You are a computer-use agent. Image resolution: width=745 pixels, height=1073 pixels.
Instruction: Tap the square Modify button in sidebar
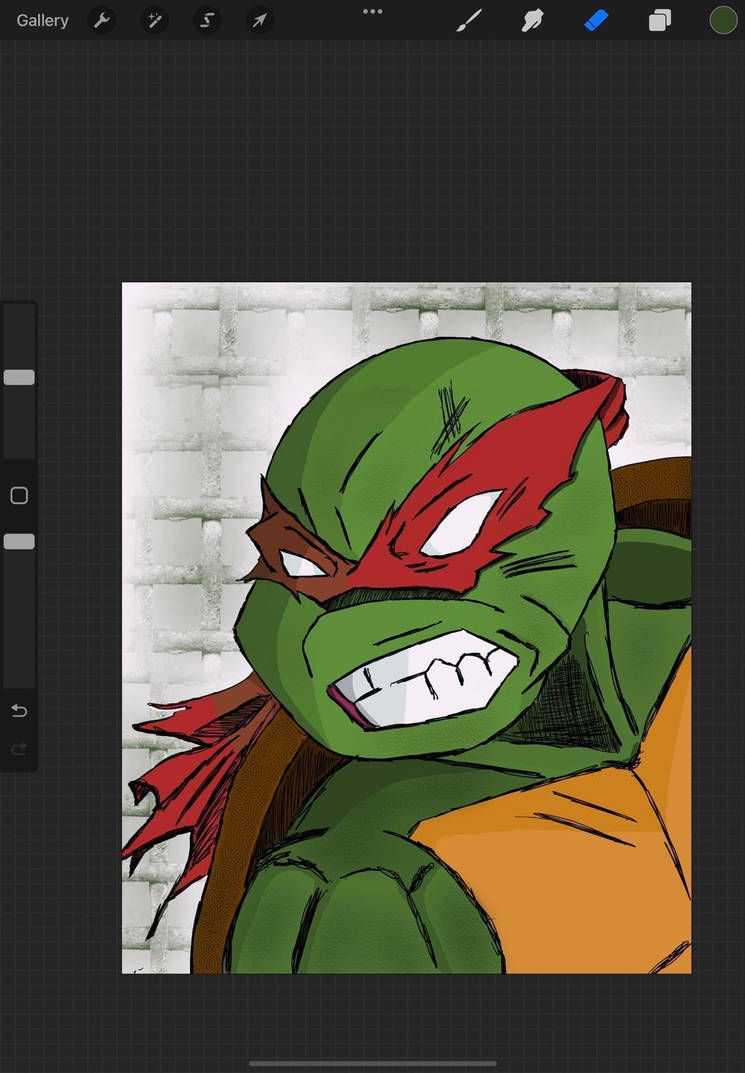coord(19,495)
